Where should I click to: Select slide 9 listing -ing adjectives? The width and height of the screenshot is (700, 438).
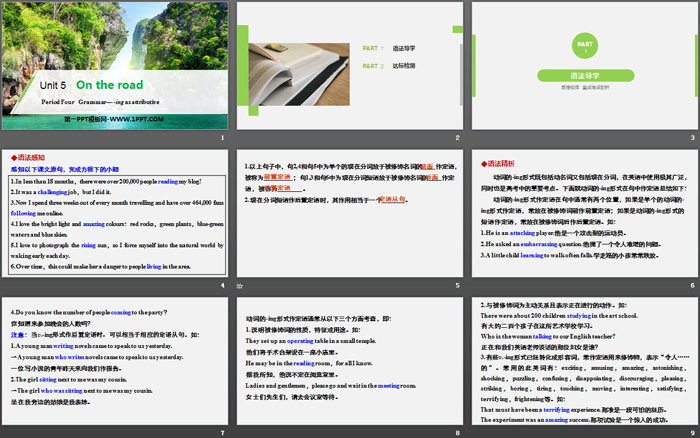(x=583, y=362)
